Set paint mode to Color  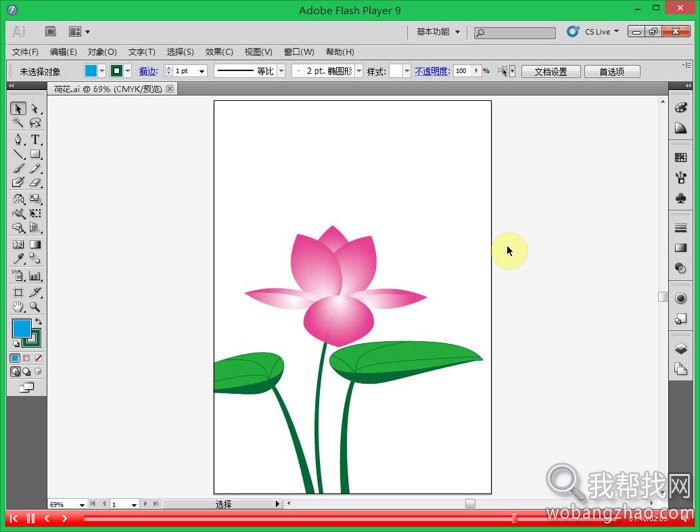pos(15,358)
